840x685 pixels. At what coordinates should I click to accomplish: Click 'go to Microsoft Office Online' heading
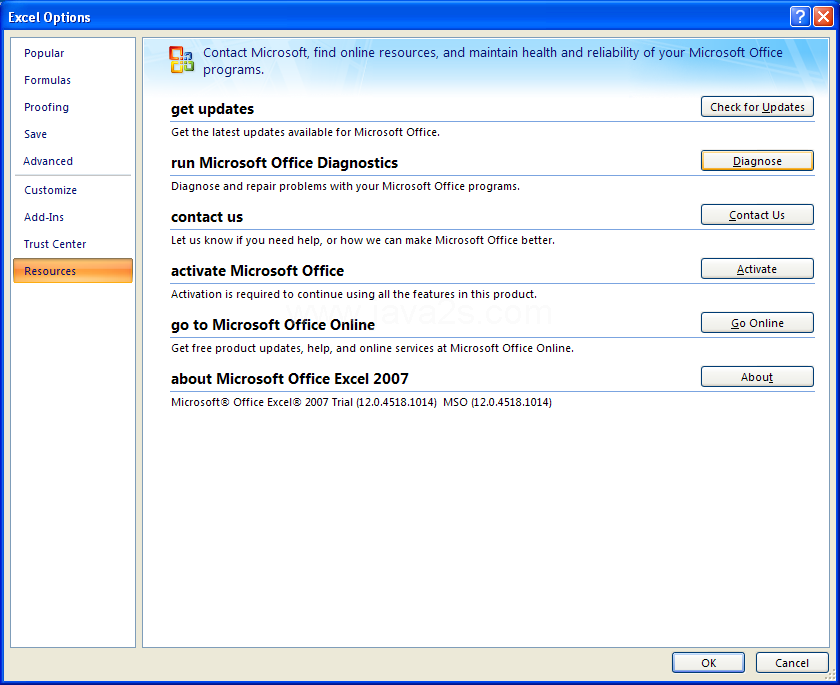click(x=273, y=325)
